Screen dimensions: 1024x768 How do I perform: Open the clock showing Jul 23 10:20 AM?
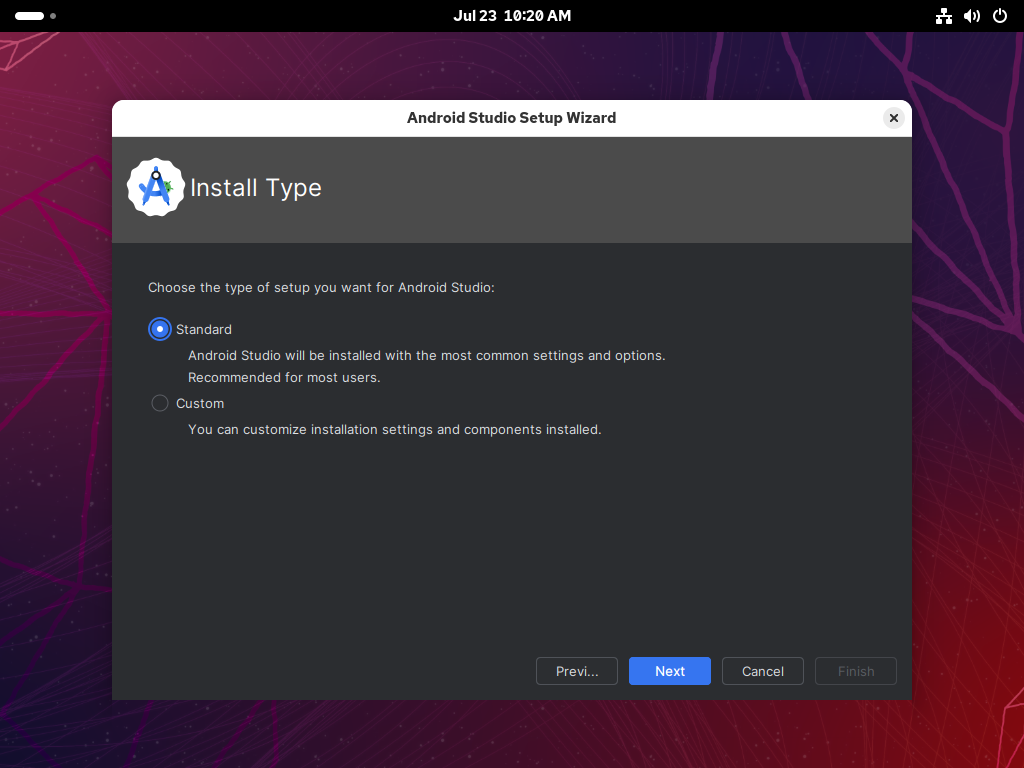point(512,16)
